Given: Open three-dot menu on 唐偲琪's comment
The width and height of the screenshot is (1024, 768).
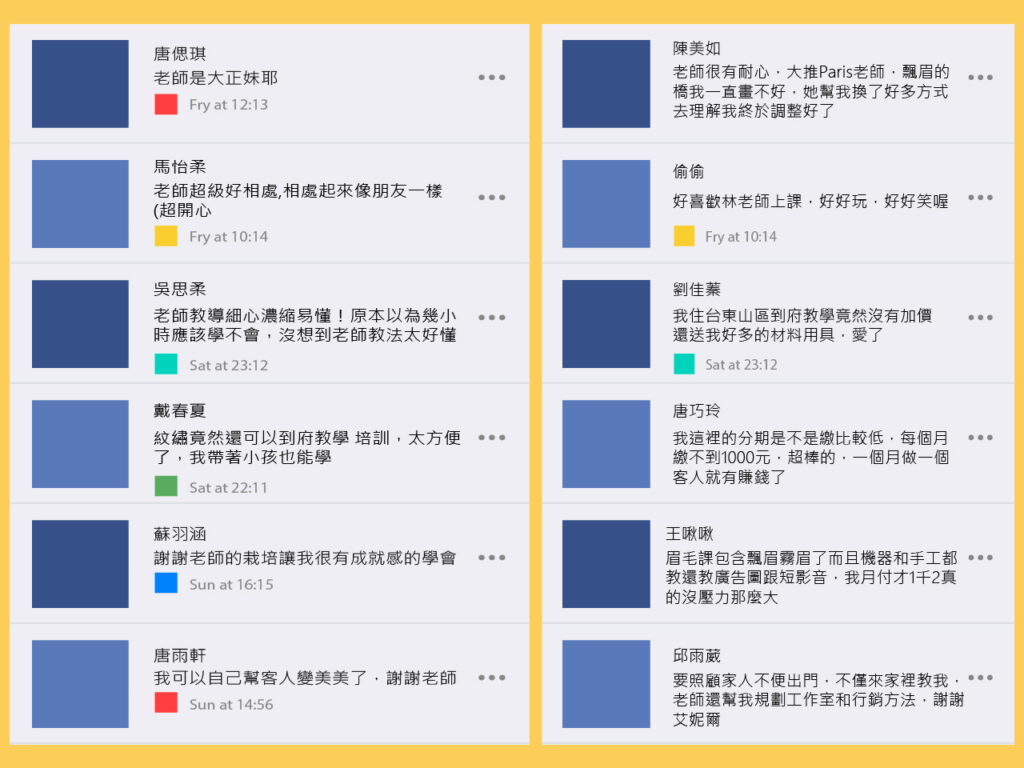Looking at the screenshot, I should click(x=491, y=77).
